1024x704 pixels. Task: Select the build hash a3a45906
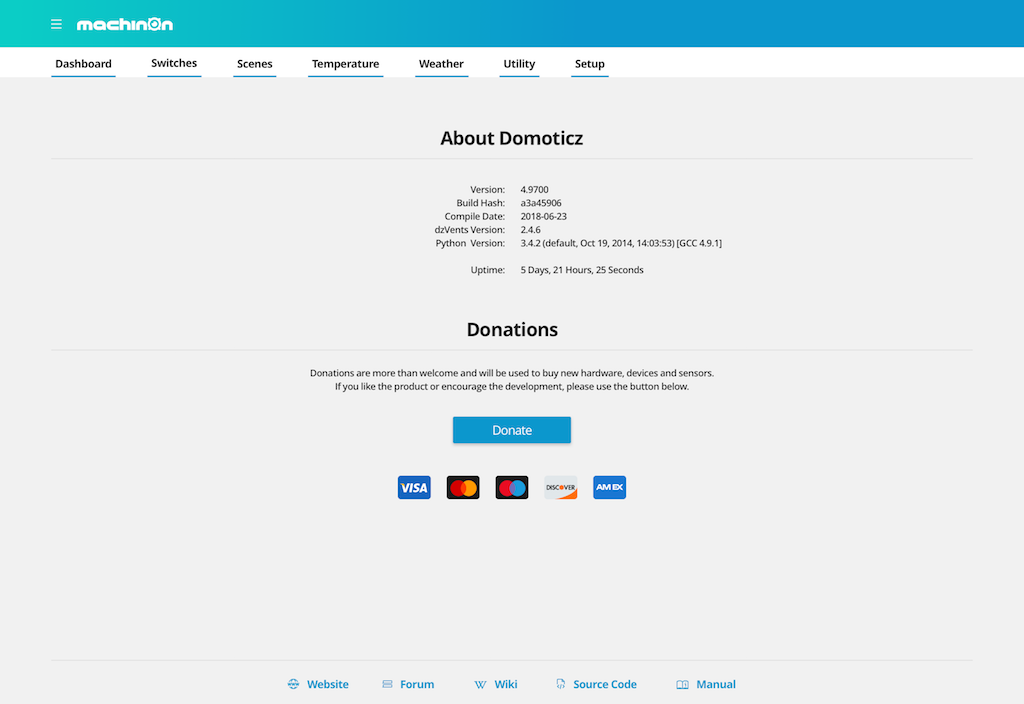click(541, 203)
